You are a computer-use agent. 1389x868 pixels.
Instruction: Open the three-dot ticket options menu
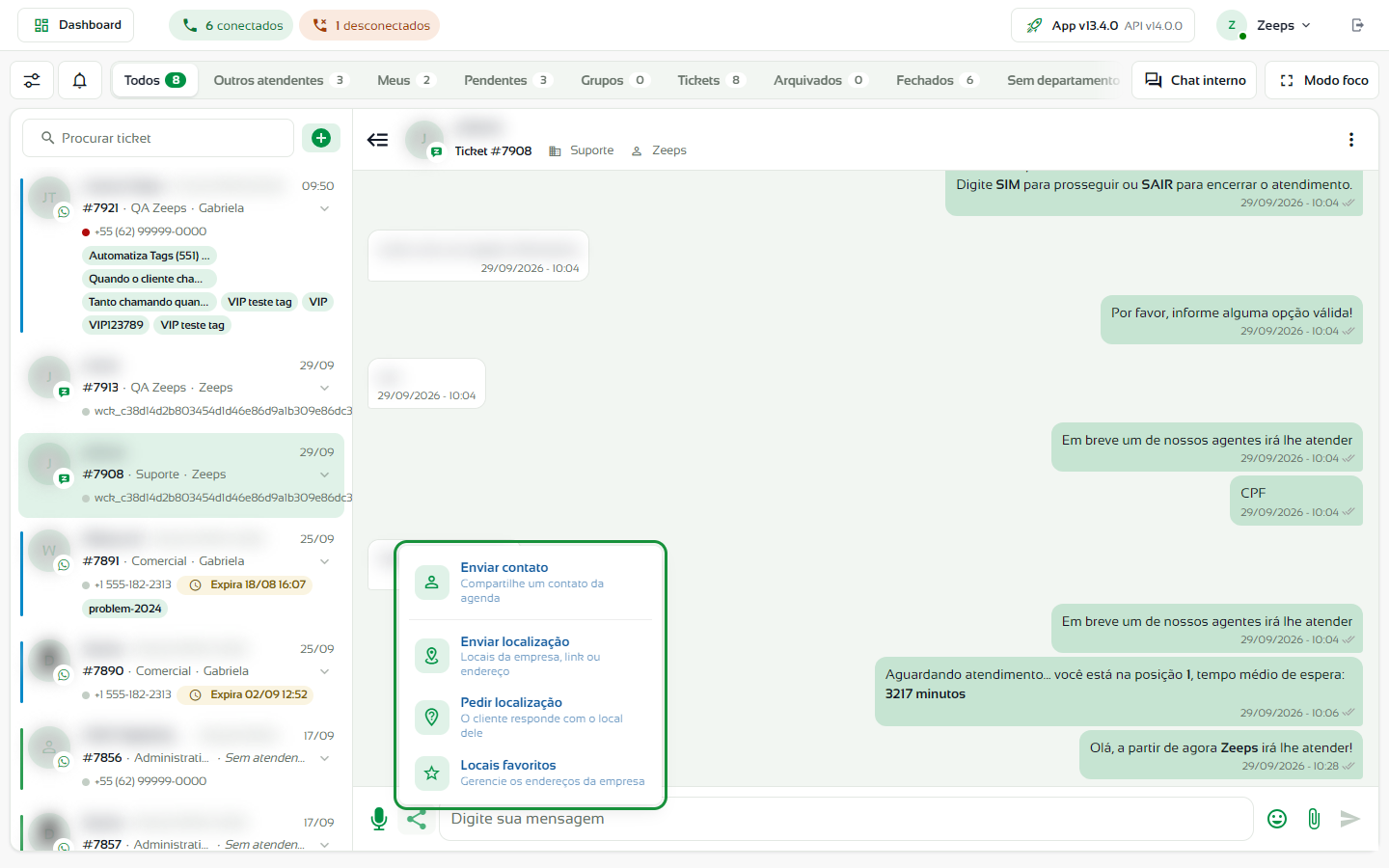(1351, 140)
